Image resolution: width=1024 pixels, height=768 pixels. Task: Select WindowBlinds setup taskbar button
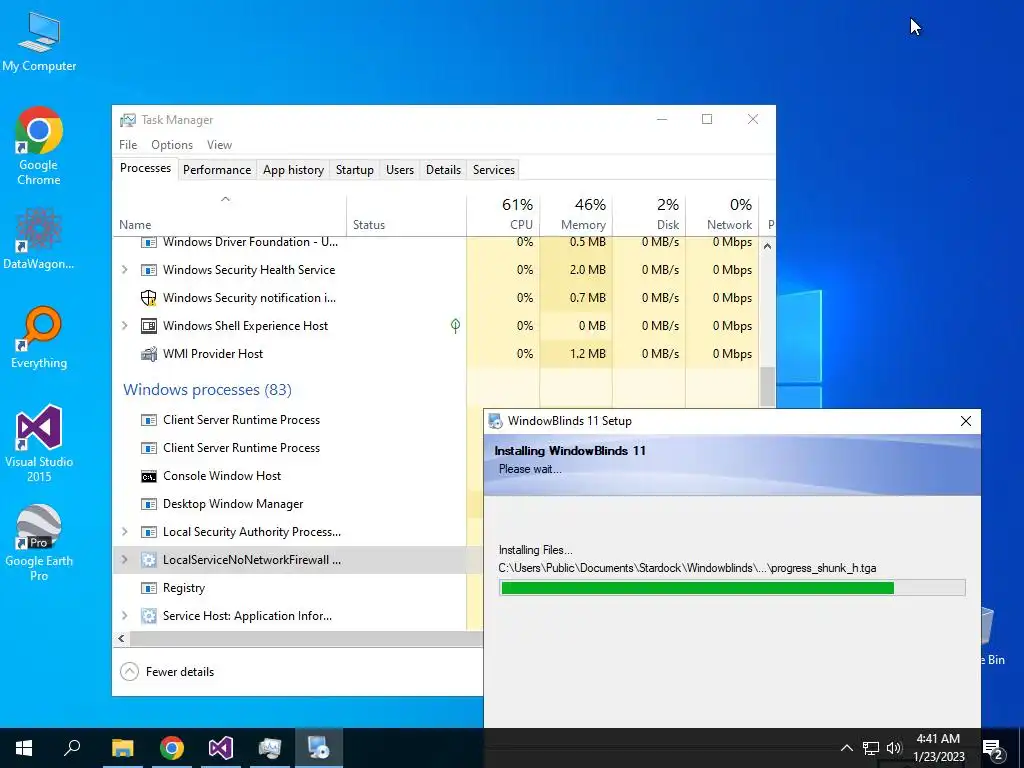coord(319,748)
